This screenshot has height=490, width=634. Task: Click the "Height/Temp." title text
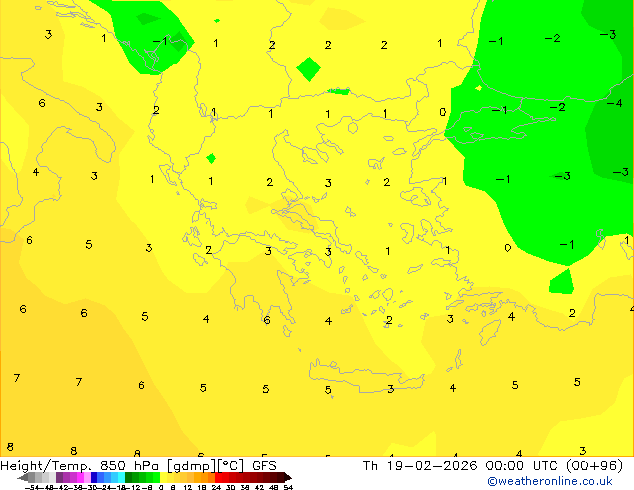pos(46,466)
